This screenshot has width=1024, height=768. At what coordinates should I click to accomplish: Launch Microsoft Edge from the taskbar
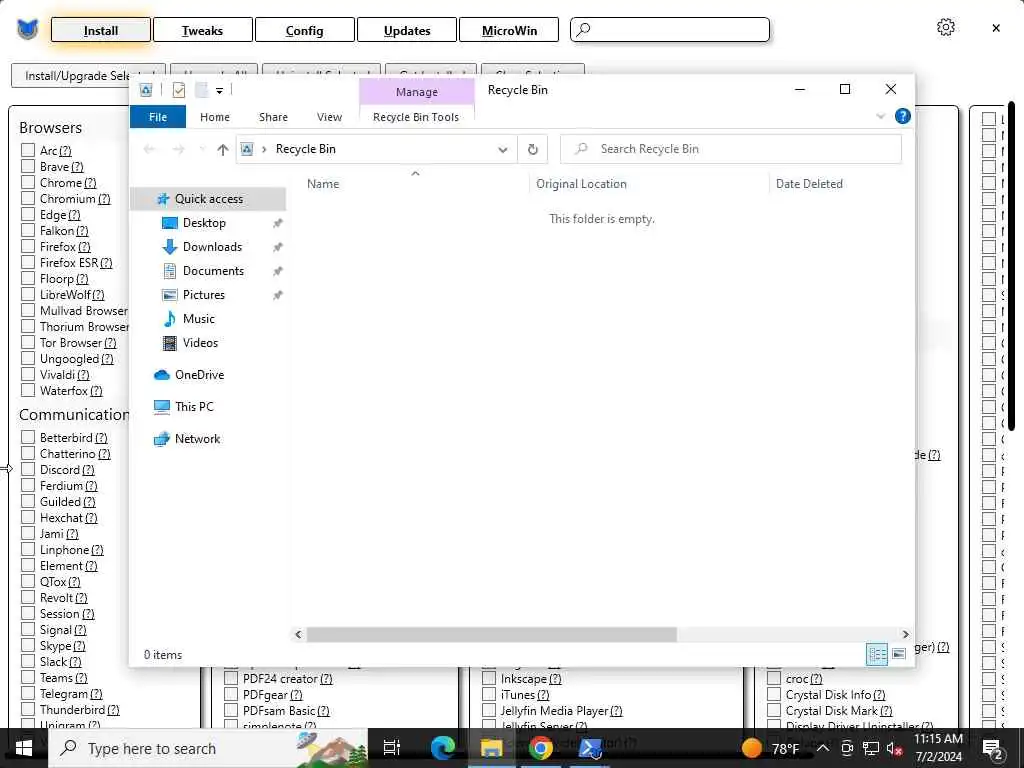442,748
